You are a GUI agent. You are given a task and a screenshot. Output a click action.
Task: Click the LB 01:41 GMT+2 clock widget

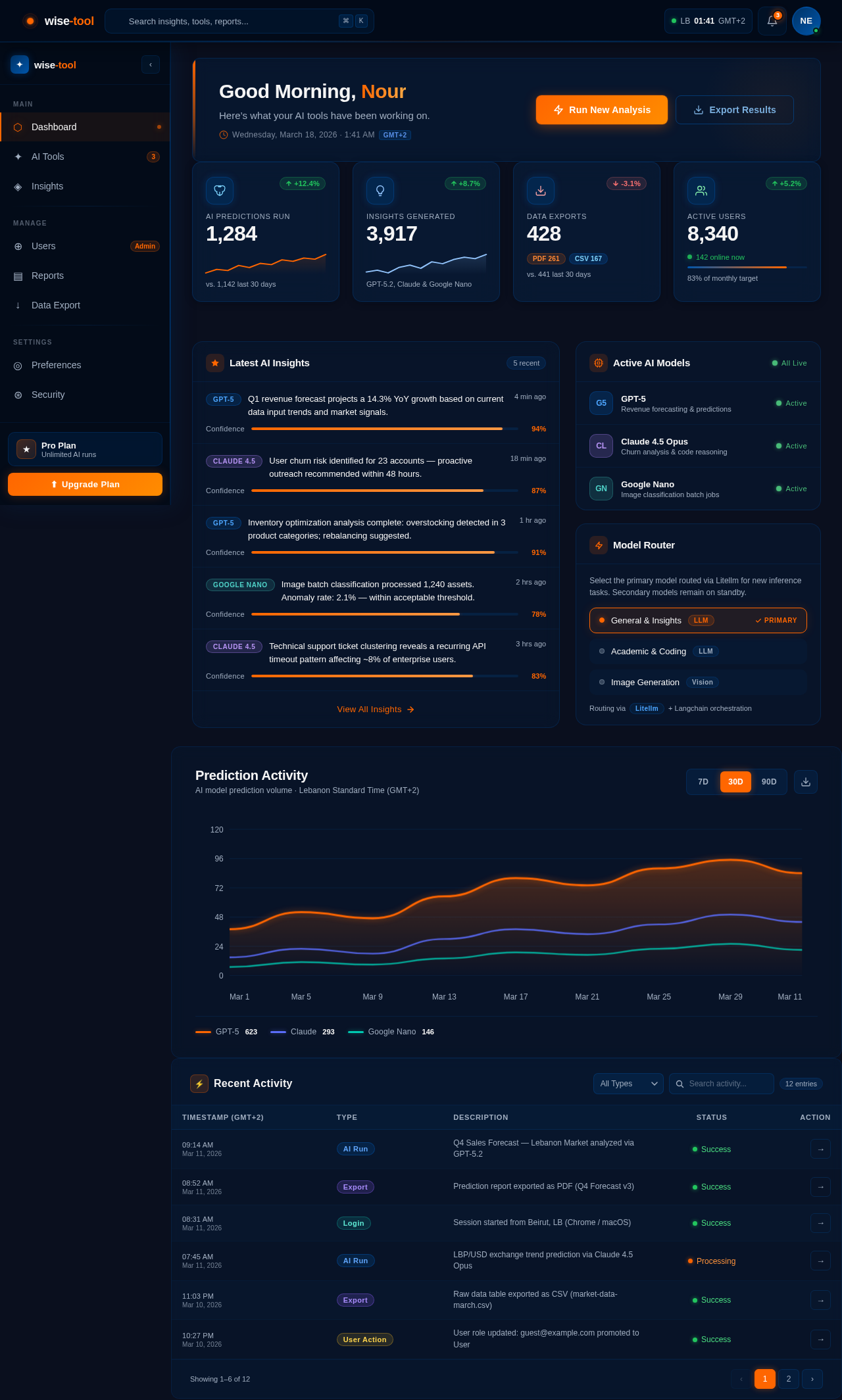pyautogui.click(x=708, y=21)
